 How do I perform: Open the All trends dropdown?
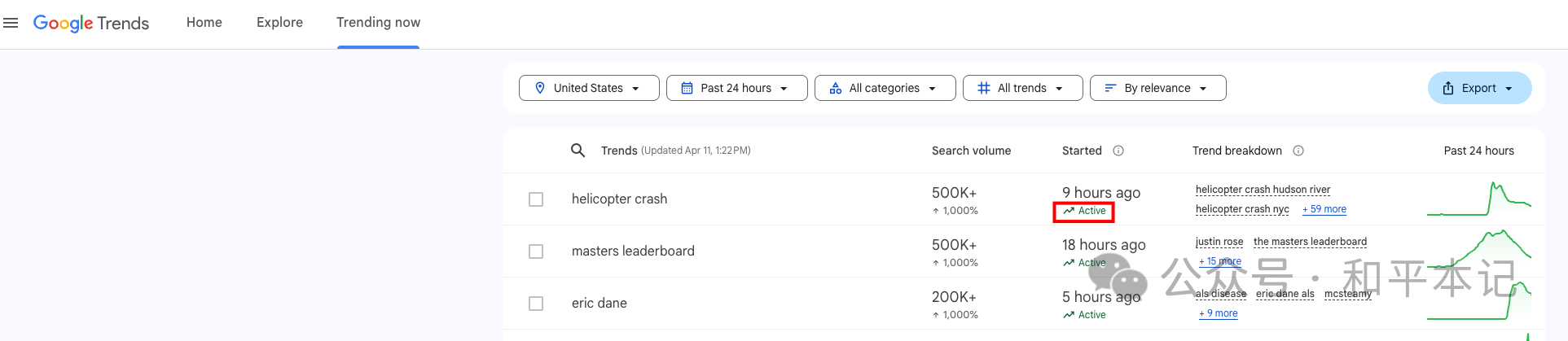click(x=1023, y=88)
